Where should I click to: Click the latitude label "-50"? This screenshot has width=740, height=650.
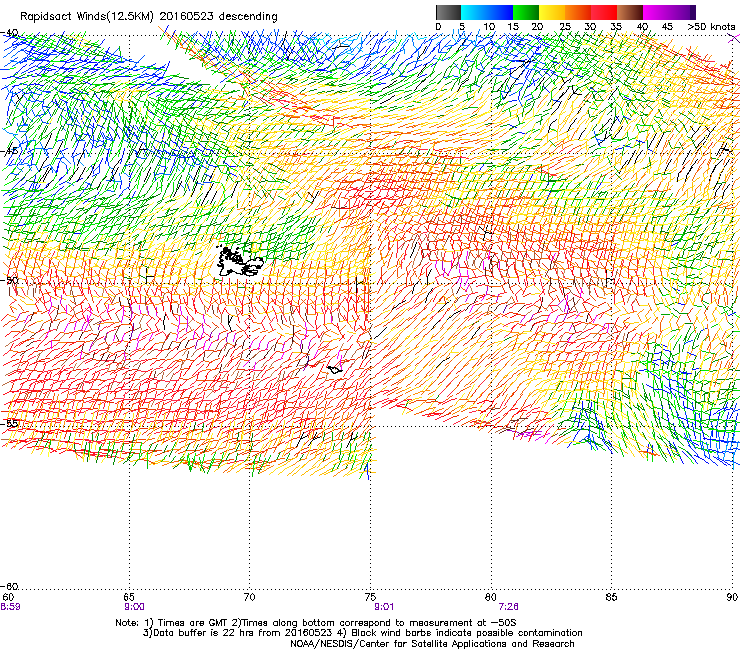coord(9,280)
